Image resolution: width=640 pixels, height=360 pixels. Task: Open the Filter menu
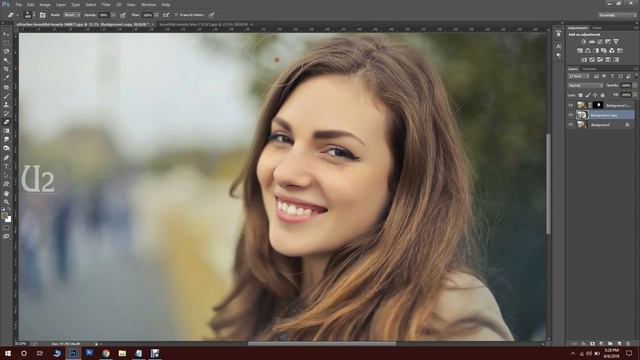(106, 5)
